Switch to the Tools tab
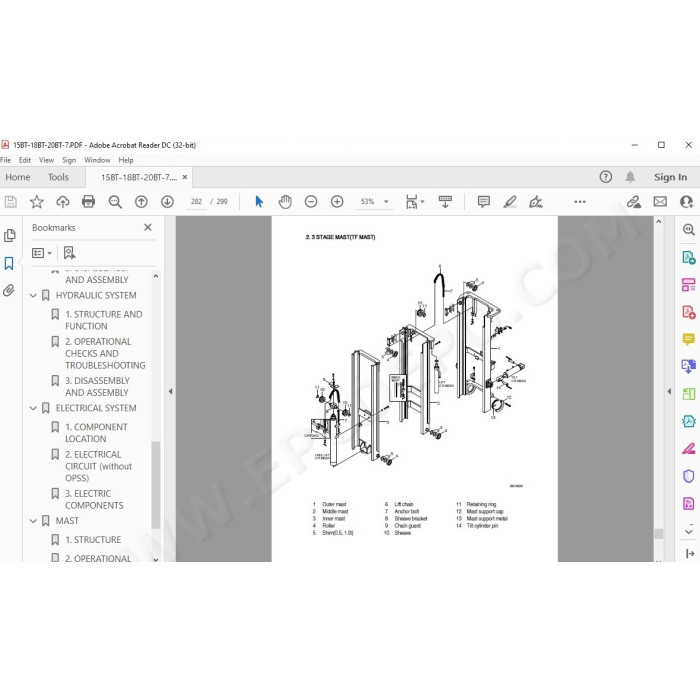This screenshot has width=700, height=700. click(58, 177)
